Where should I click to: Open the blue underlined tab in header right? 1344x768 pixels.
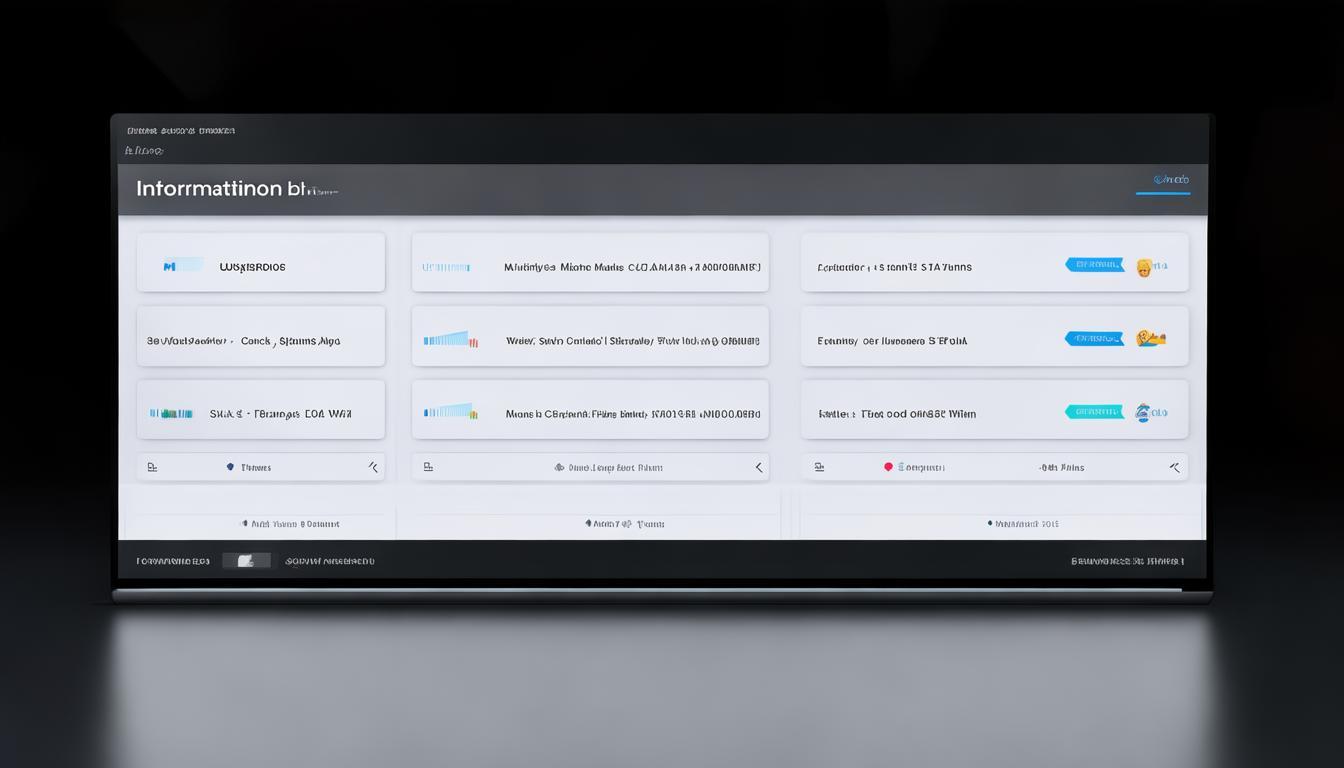pos(1163,181)
